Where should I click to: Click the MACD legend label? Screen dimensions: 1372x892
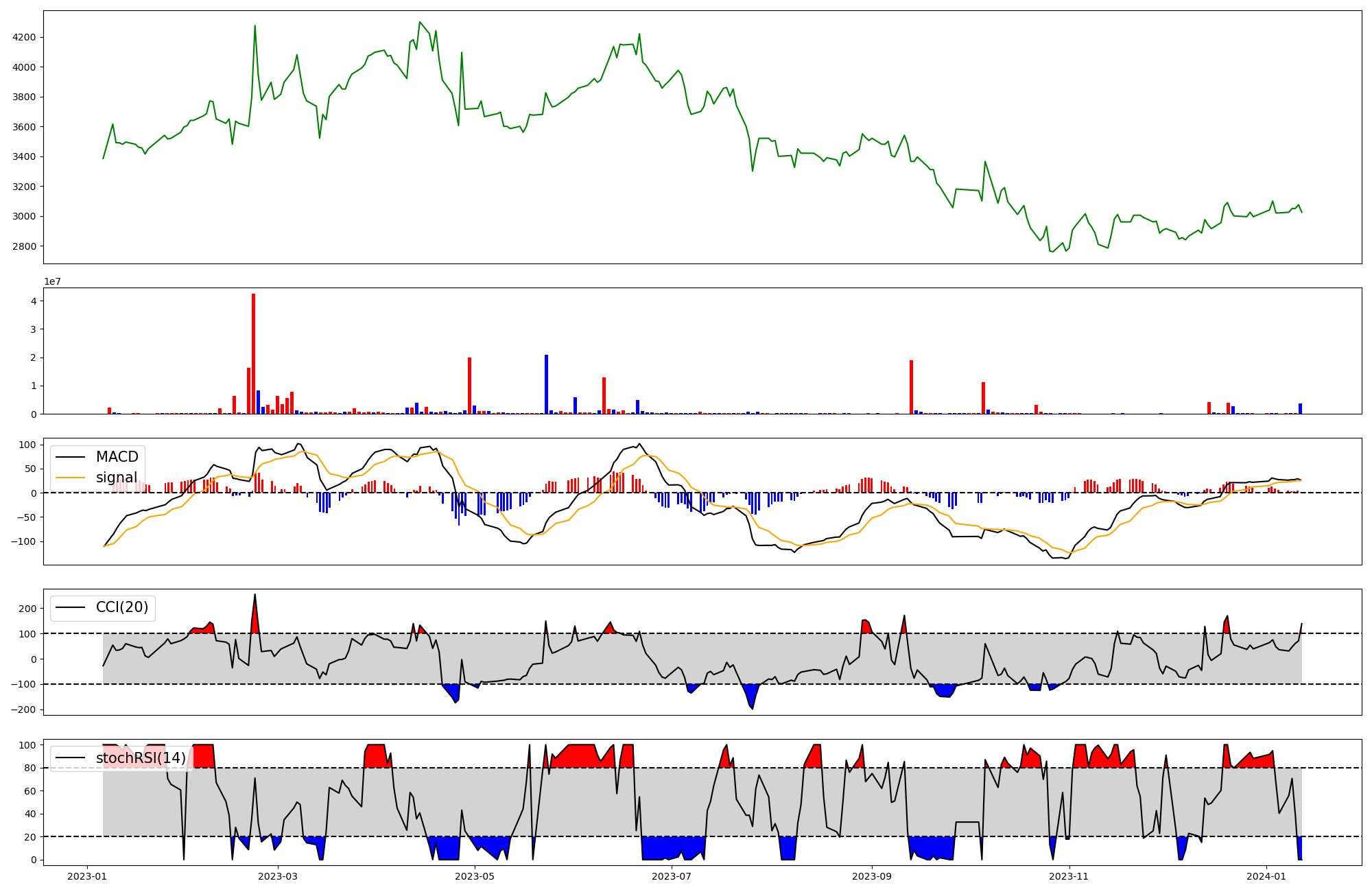point(117,457)
